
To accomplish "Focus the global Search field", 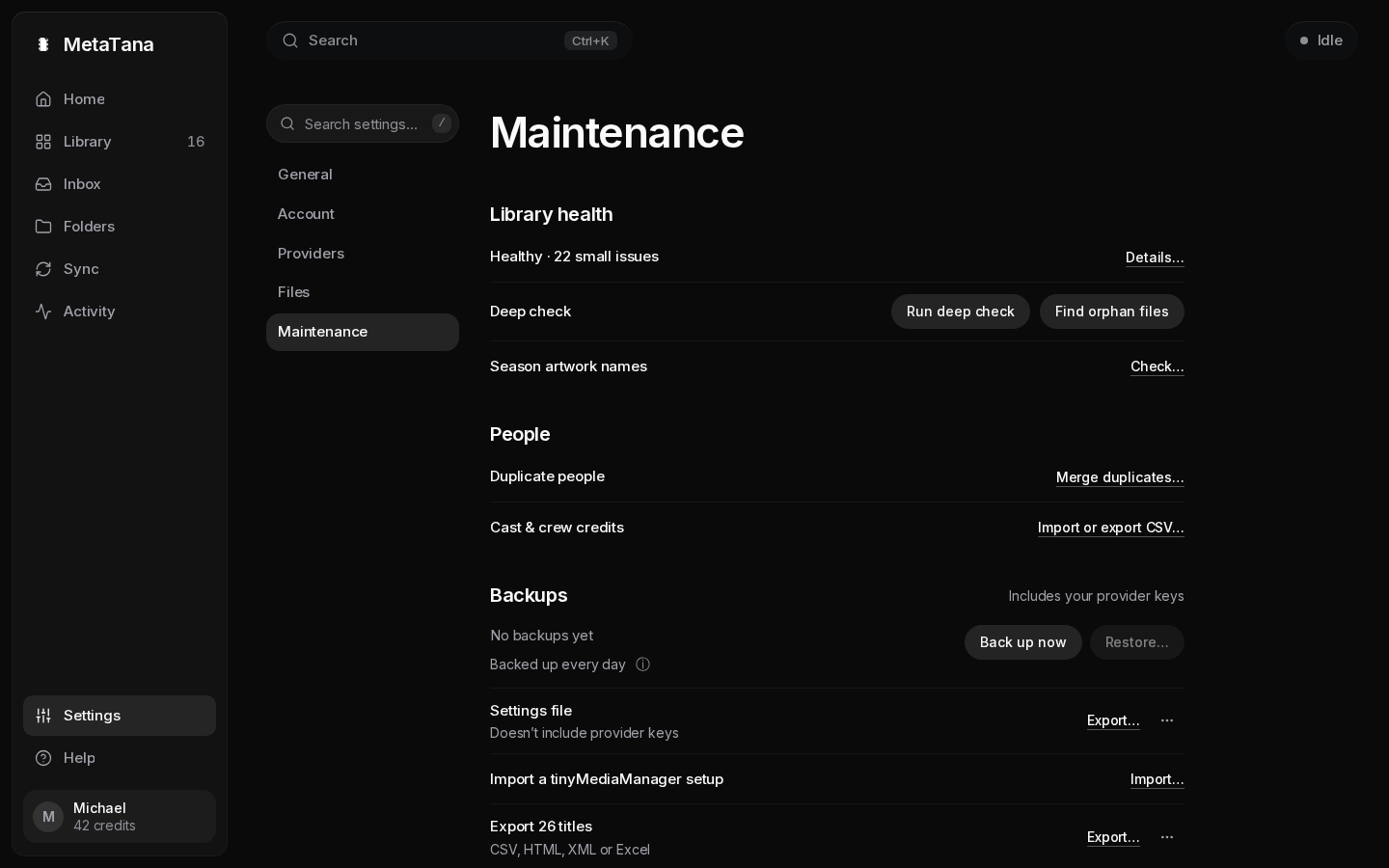I will [449, 41].
